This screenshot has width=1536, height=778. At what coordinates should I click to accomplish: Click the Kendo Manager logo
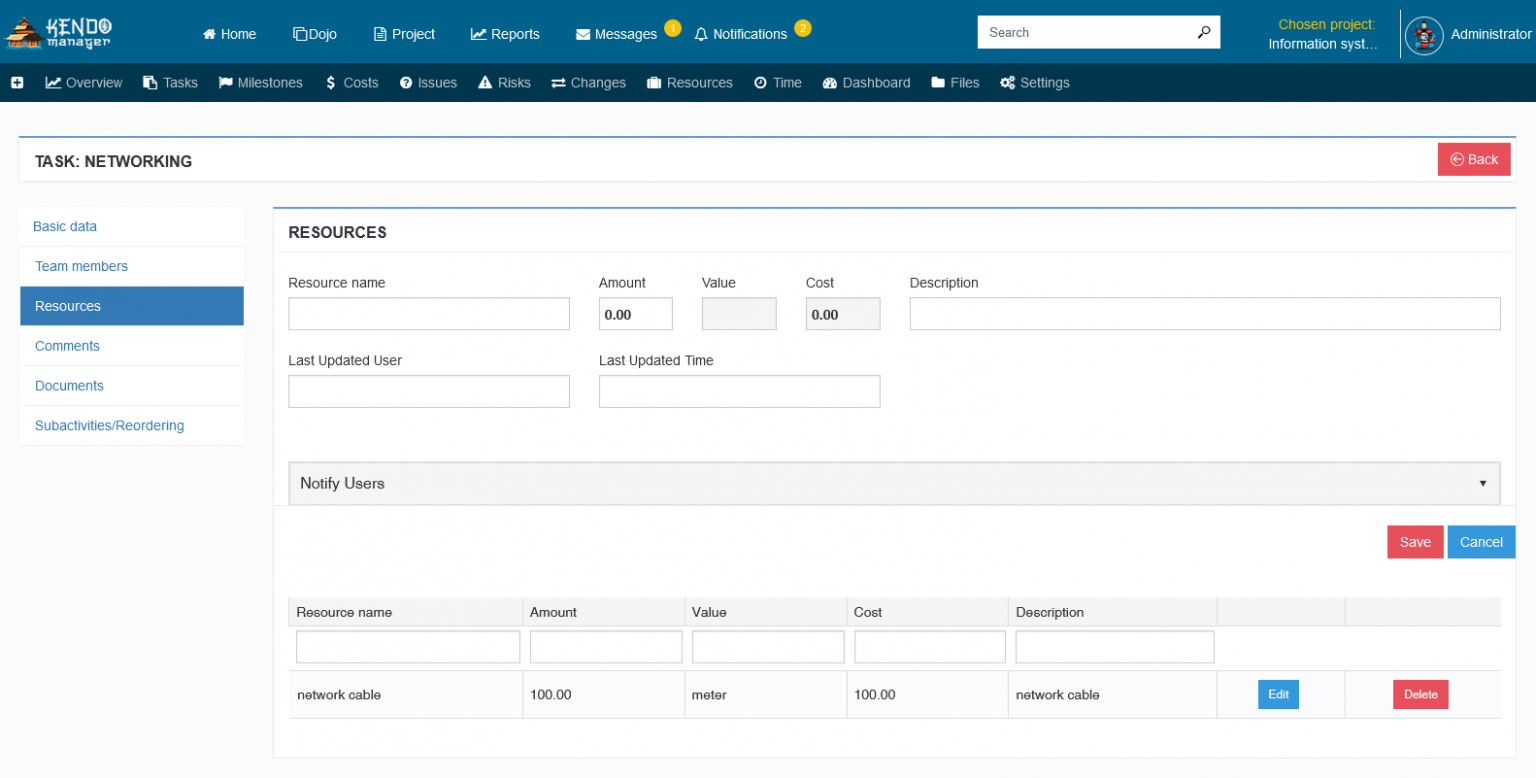tap(58, 32)
